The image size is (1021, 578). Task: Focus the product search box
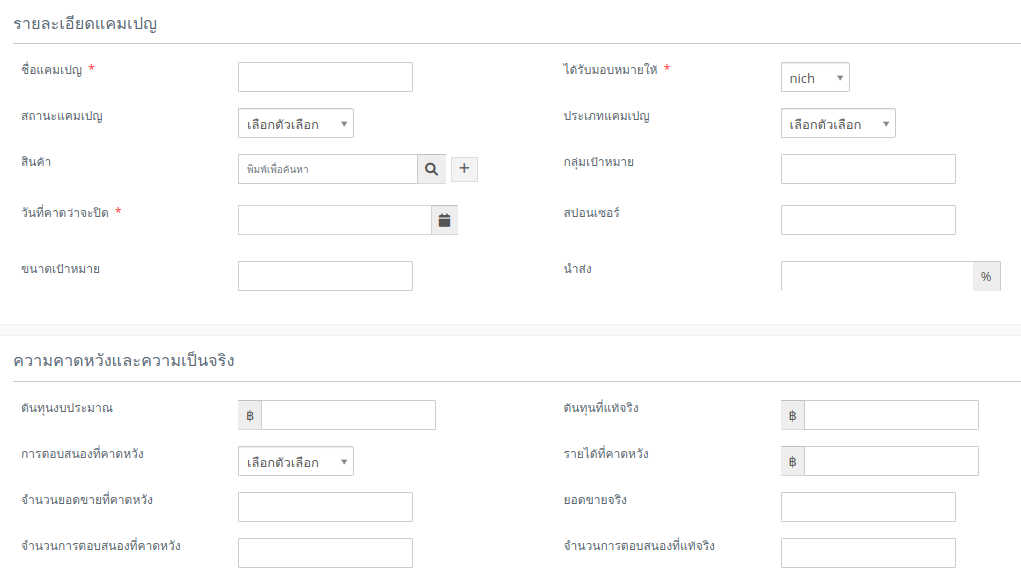click(327, 169)
